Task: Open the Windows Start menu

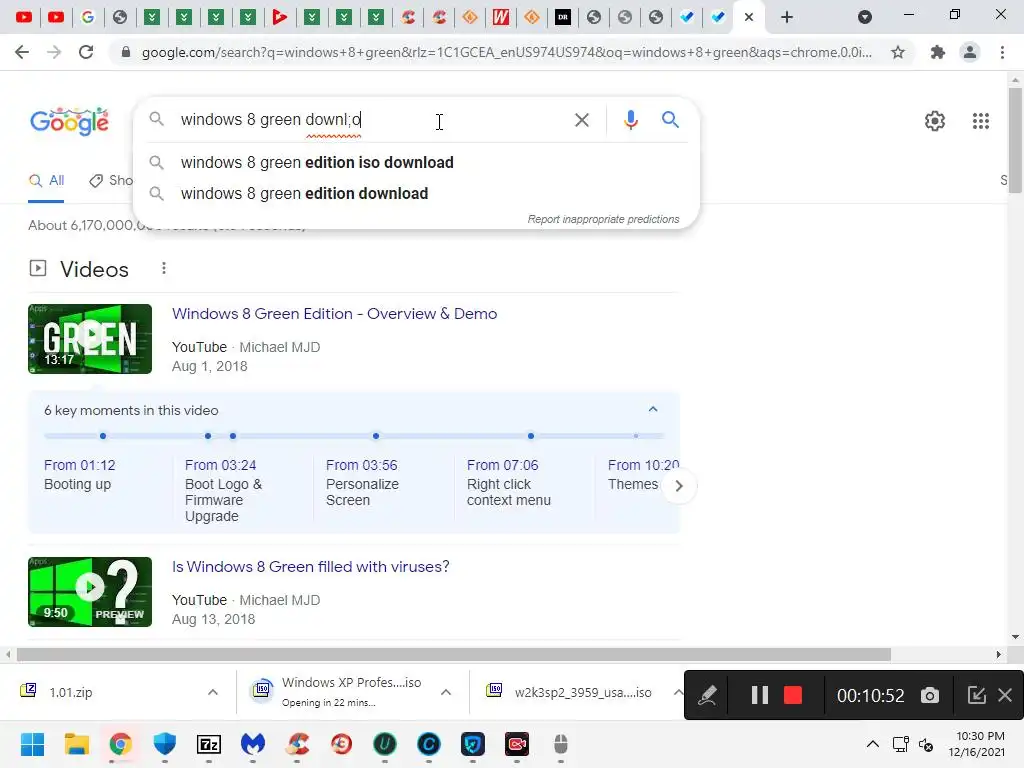Action: pyautogui.click(x=32, y=744)
